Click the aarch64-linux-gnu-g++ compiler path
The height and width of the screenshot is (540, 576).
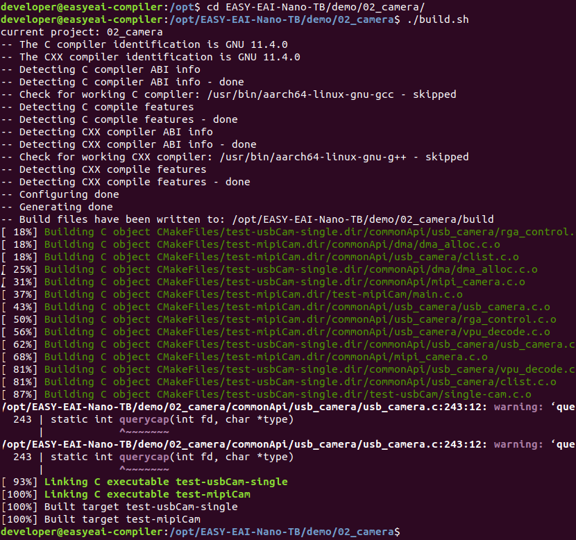tap(313, 157)
